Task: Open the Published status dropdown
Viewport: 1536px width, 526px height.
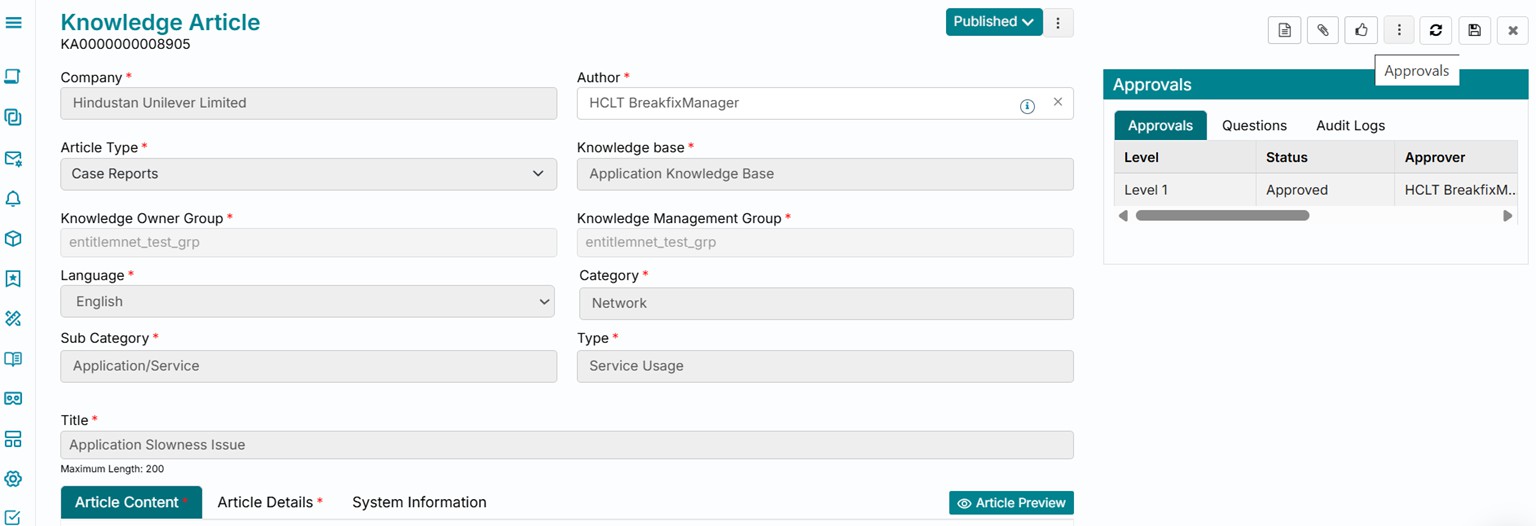Action: point(994,22)
